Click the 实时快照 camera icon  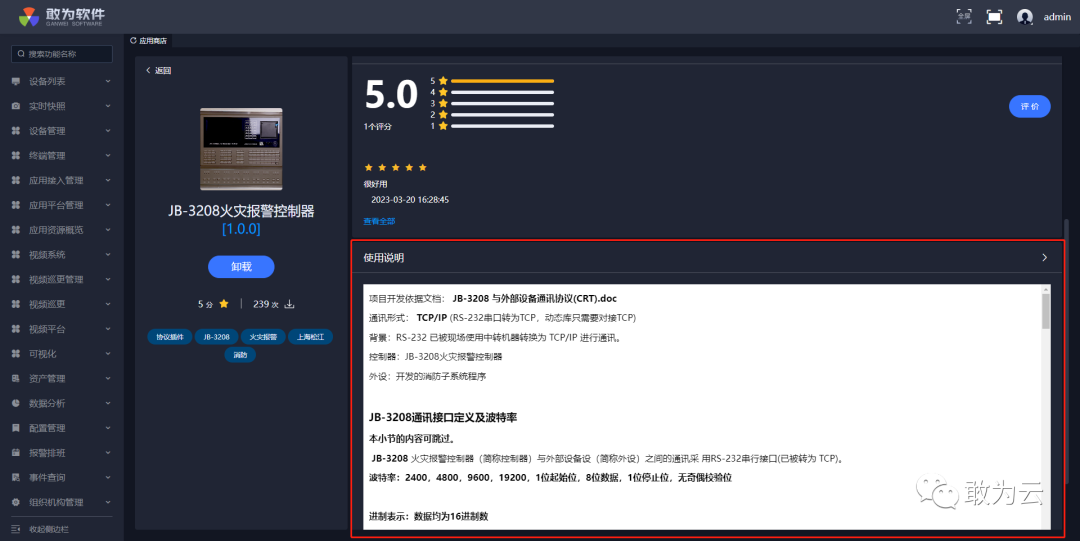(x=16, y=106)
